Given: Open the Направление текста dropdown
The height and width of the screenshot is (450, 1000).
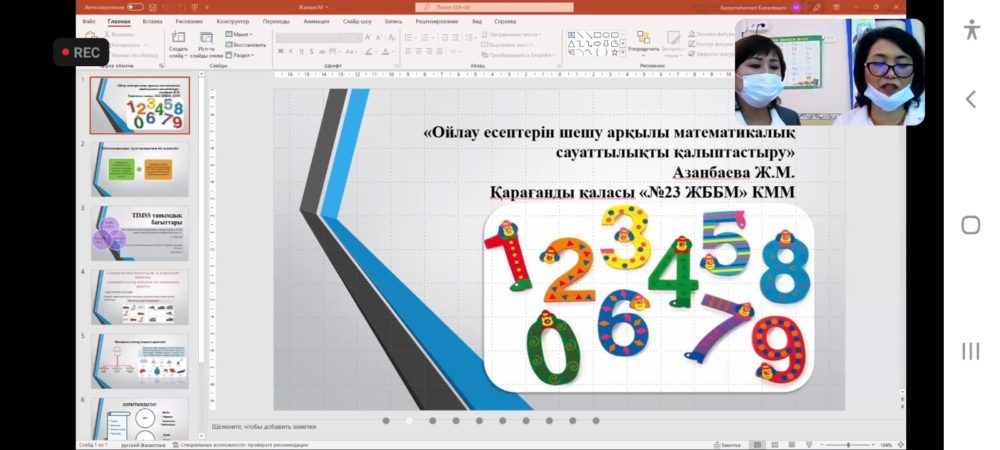Looking at the screenshot, I should 511,34.
